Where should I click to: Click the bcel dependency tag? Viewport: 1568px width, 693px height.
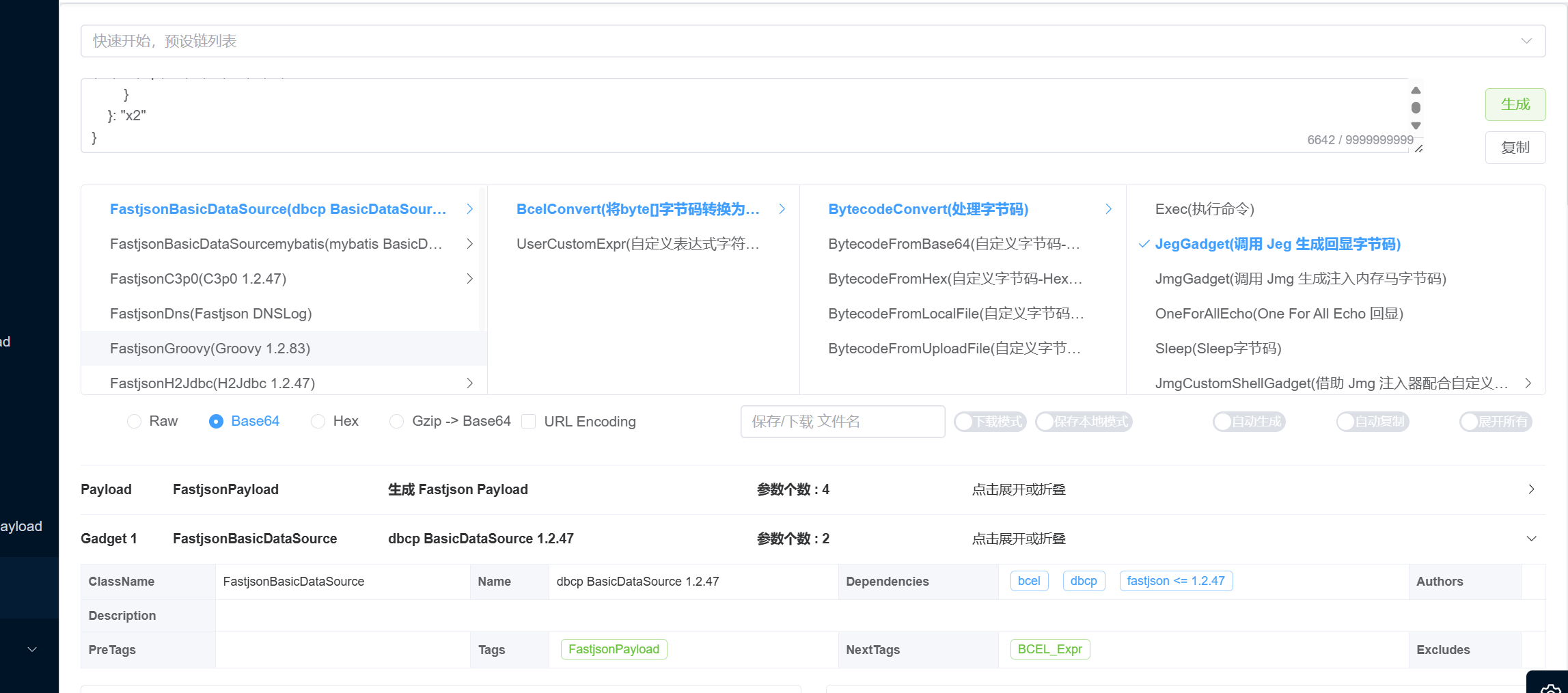pyautogui.click(x=1029, y=581)
